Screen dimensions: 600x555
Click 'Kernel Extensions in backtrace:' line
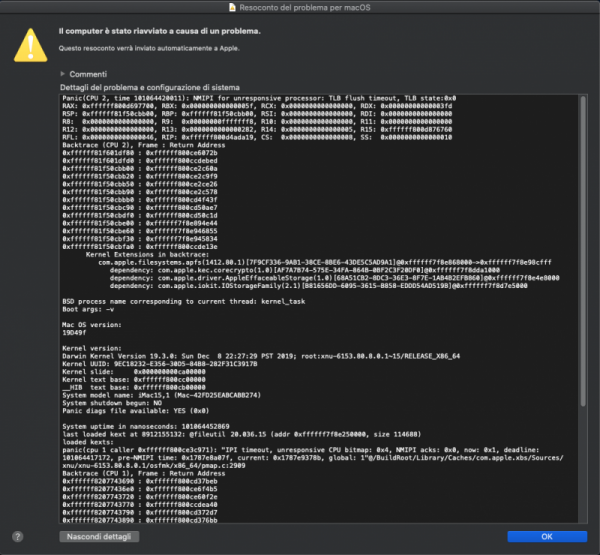147,255
